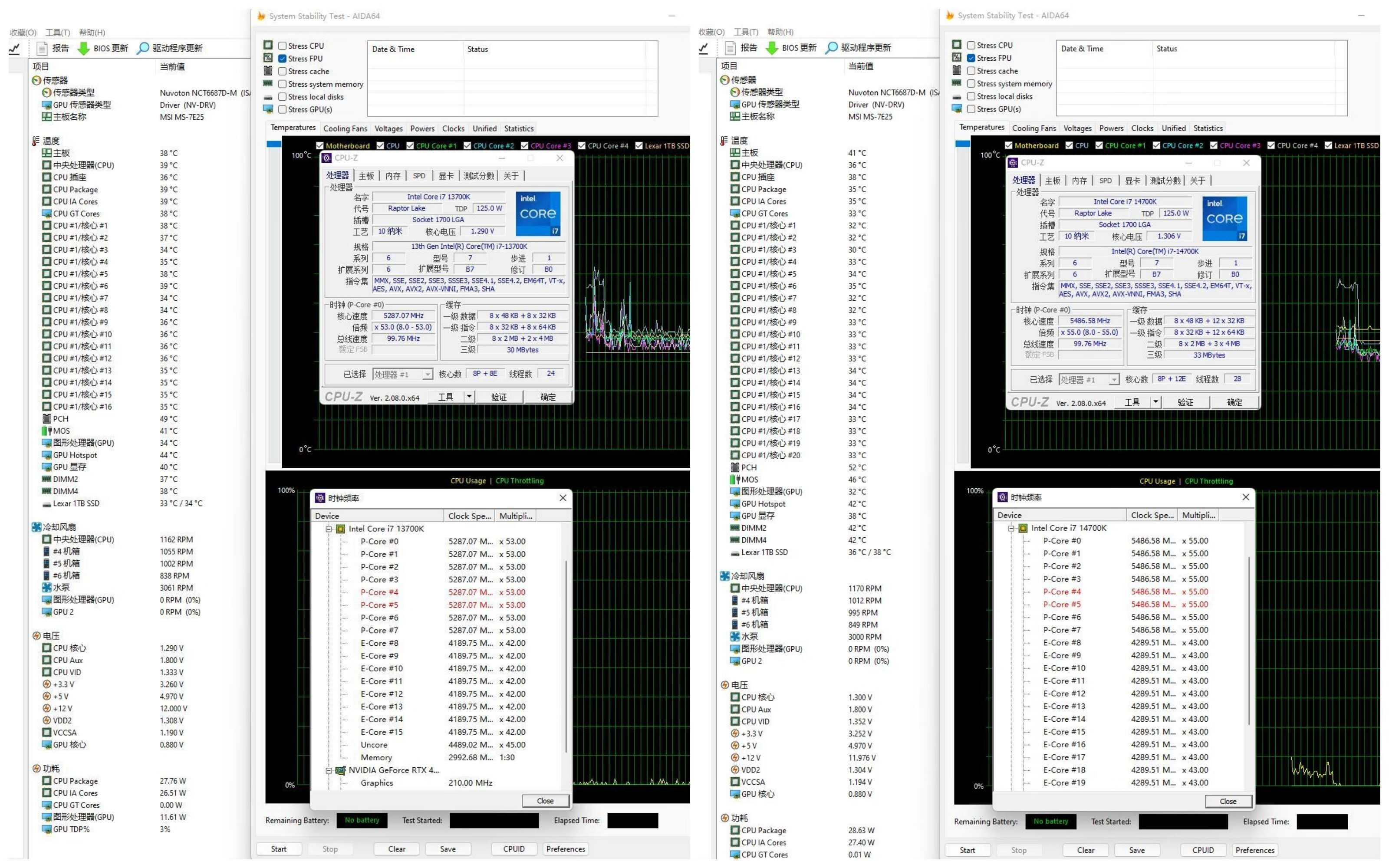Click BIOS 更新 green arrow in 13700K screenshot
Image resolution: width=1389 pixels, height=868 pixels.
pyautogui.click(x=84, y=49)
